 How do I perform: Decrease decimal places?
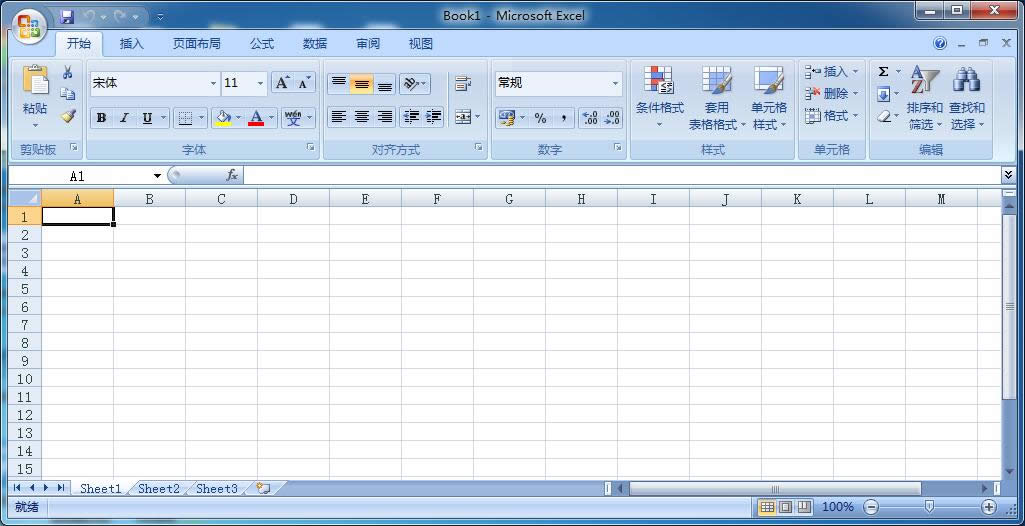pyautogui.click(x=612, y=118)
